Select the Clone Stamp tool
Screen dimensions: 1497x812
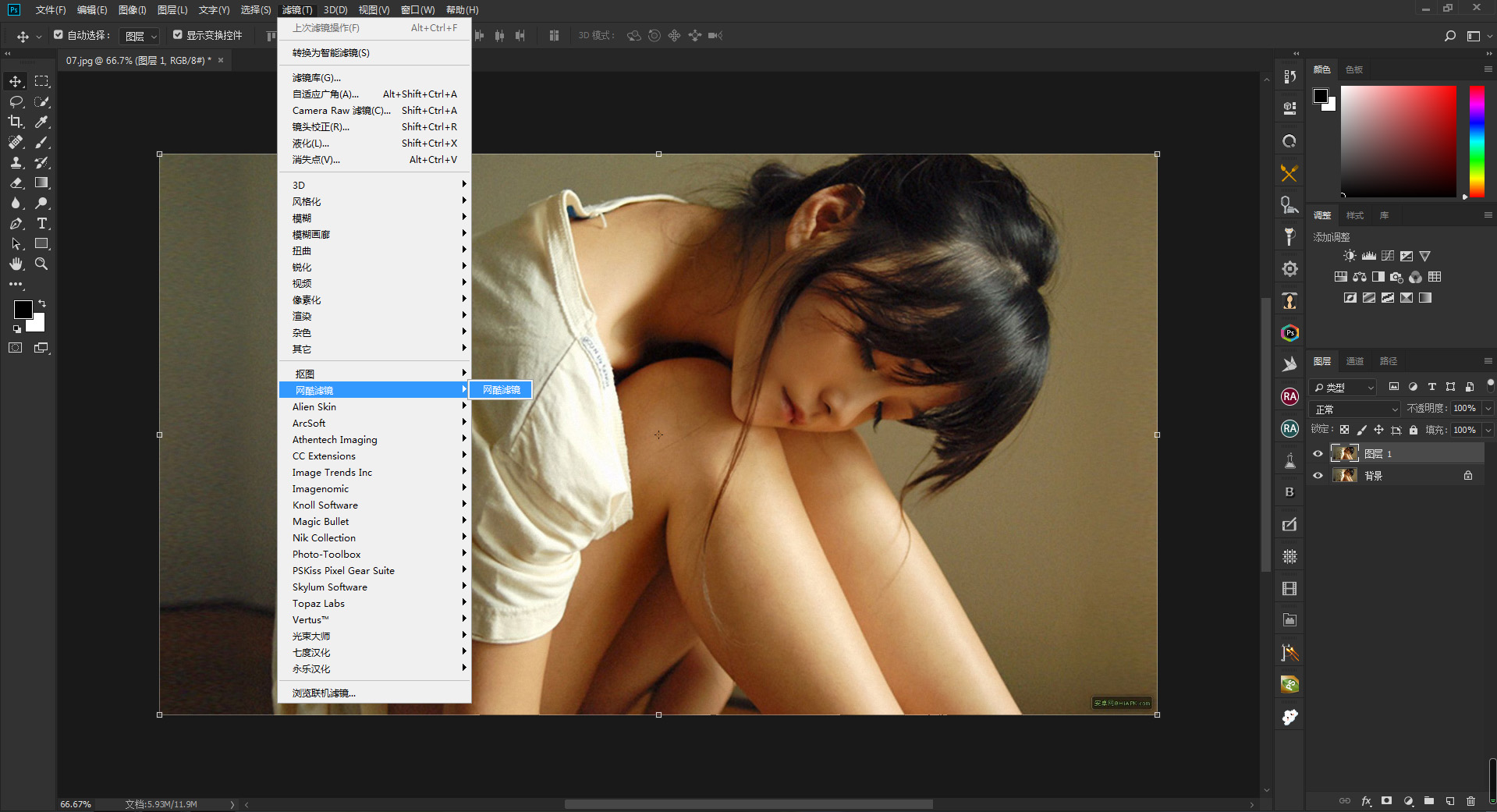(x=16, y=162)
